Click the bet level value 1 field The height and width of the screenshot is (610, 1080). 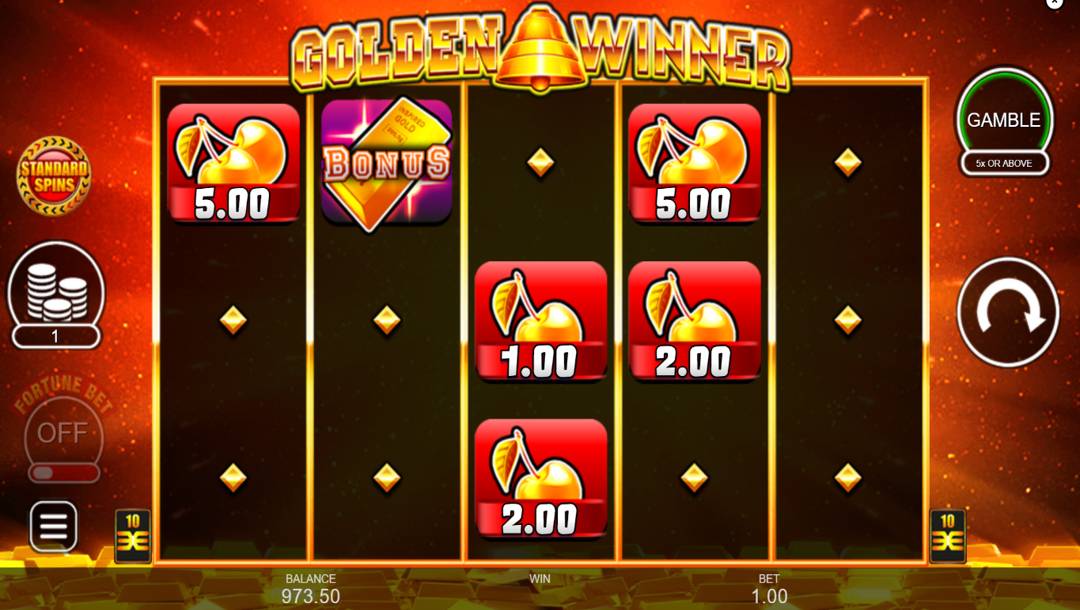pos(56,336)
